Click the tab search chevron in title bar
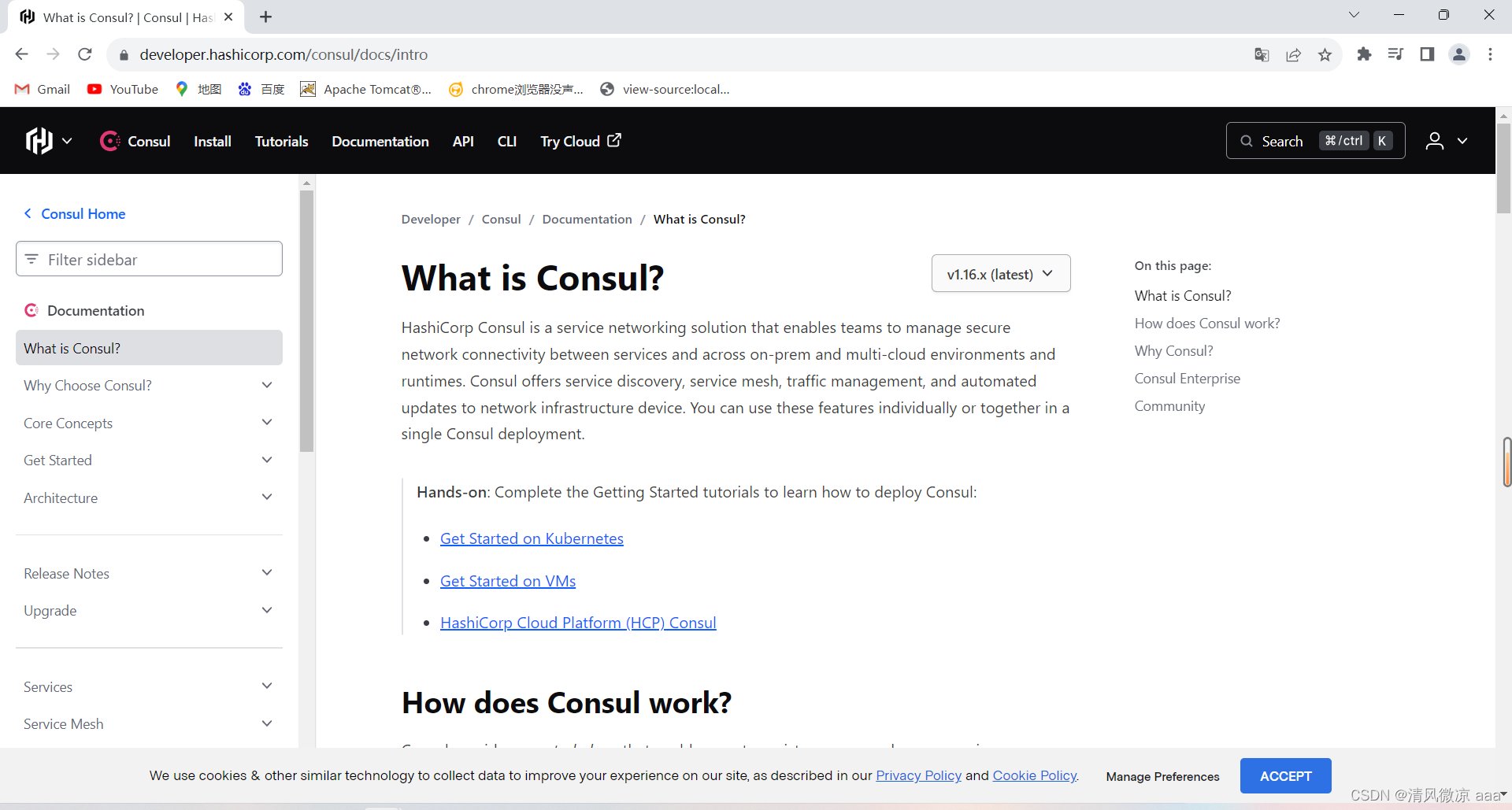Viewport: 1512px width, 810px height. [1354, 15]
